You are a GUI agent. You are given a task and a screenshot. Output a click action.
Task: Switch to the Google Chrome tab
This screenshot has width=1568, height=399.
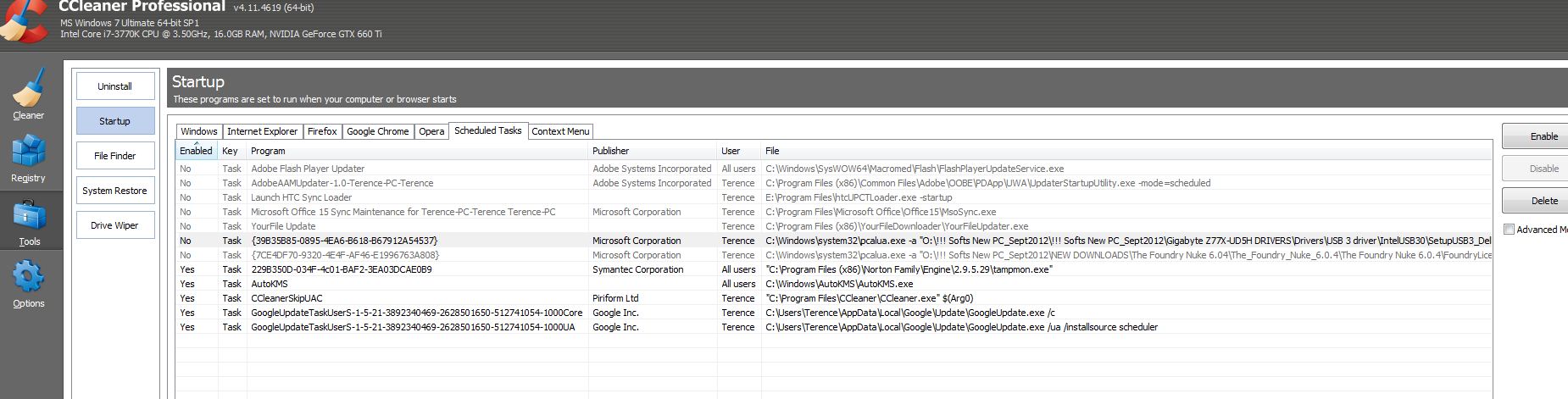(378, 131)
